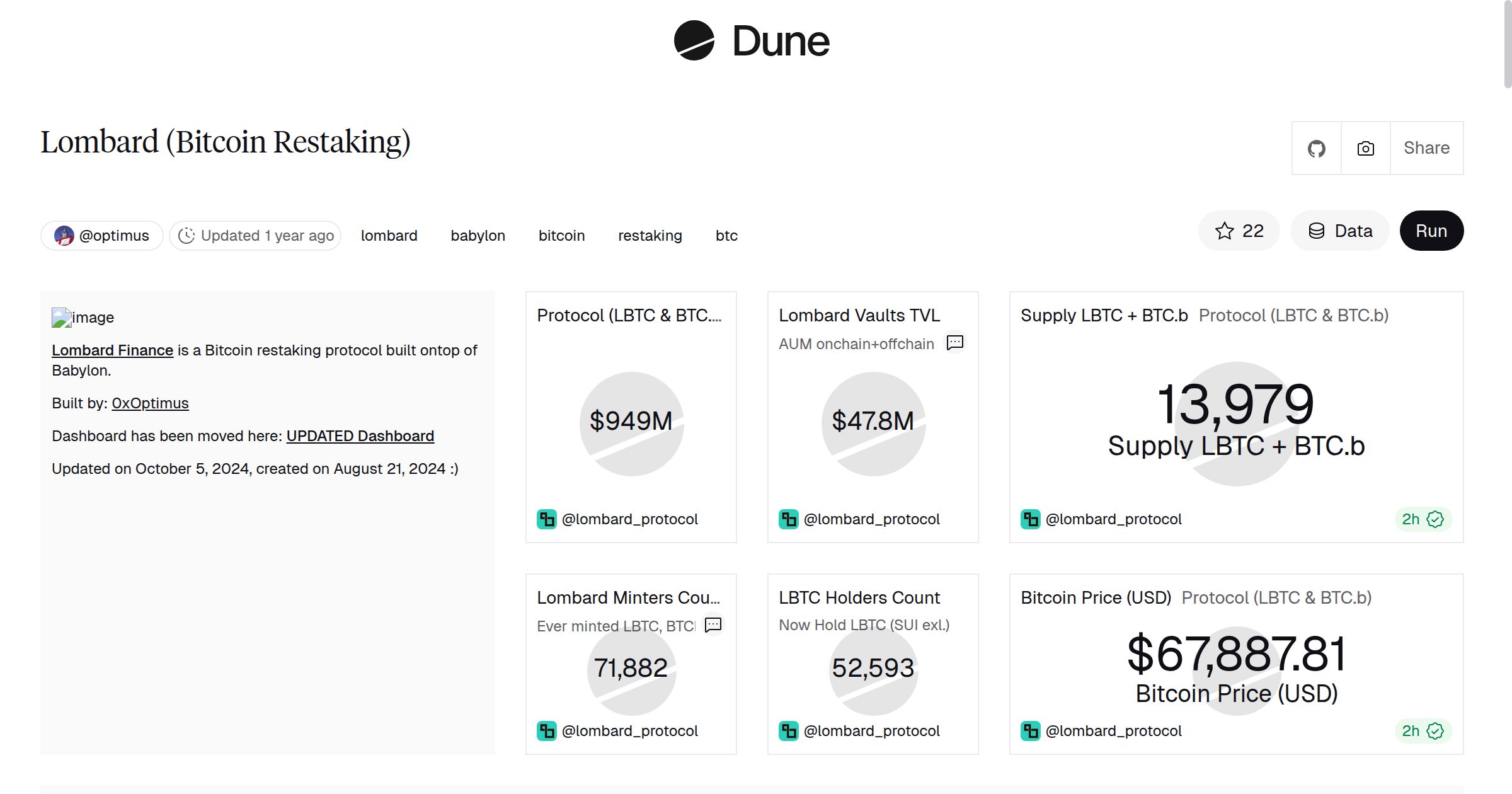Open the GitHub icon near Share

click(x=1316, y=147)
